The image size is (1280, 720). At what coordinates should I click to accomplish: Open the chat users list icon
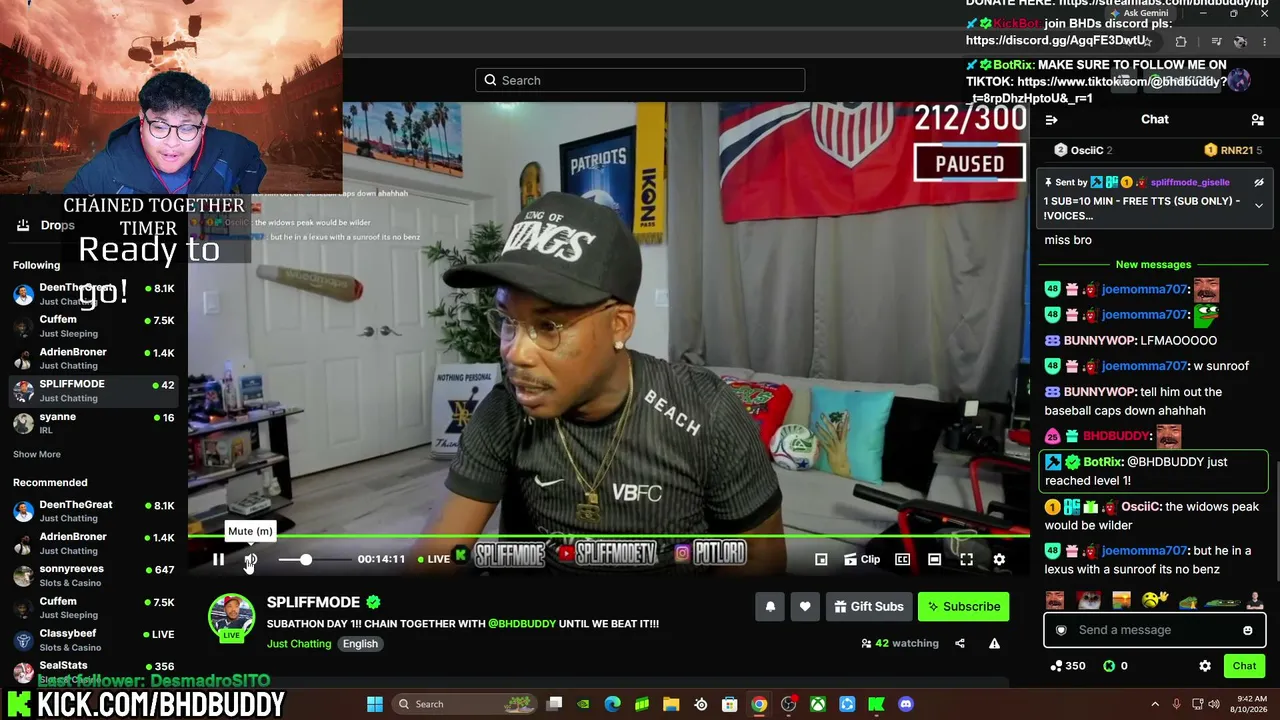coord(1257,120)
